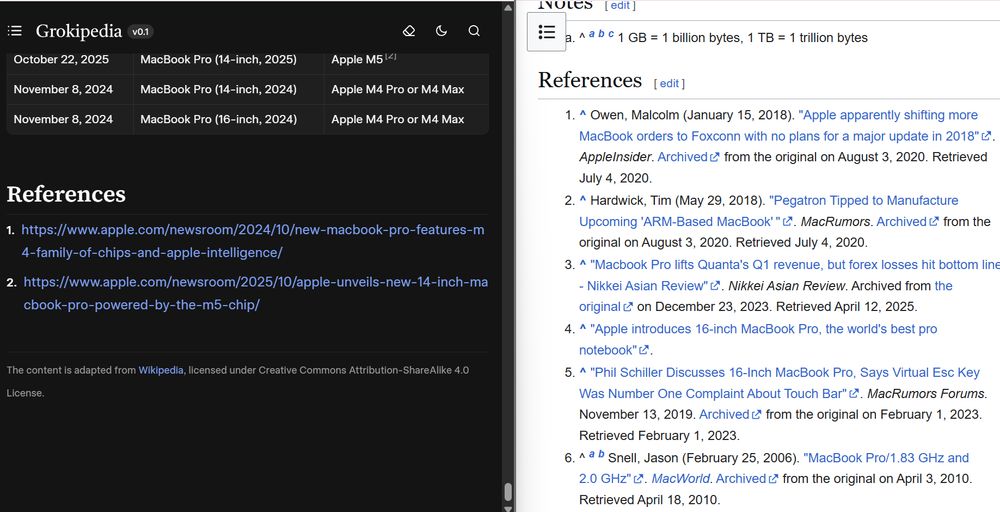Image resolution: width=1000 pixels, height=512 pixels.
Task: Click Apple M4 Pro or M4 Max in 16-inch row
Action: click(406, 119)
